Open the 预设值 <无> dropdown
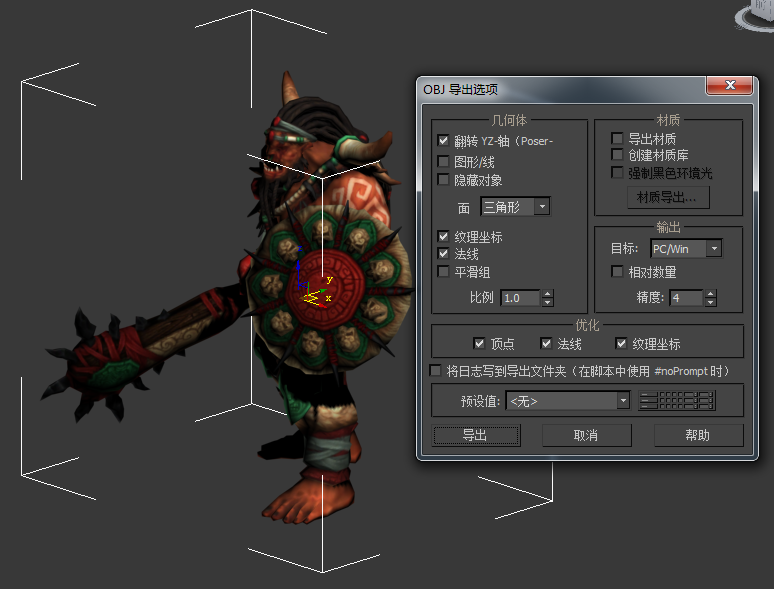Viewport: 774px width, 589px height. (x=568, y=400)
